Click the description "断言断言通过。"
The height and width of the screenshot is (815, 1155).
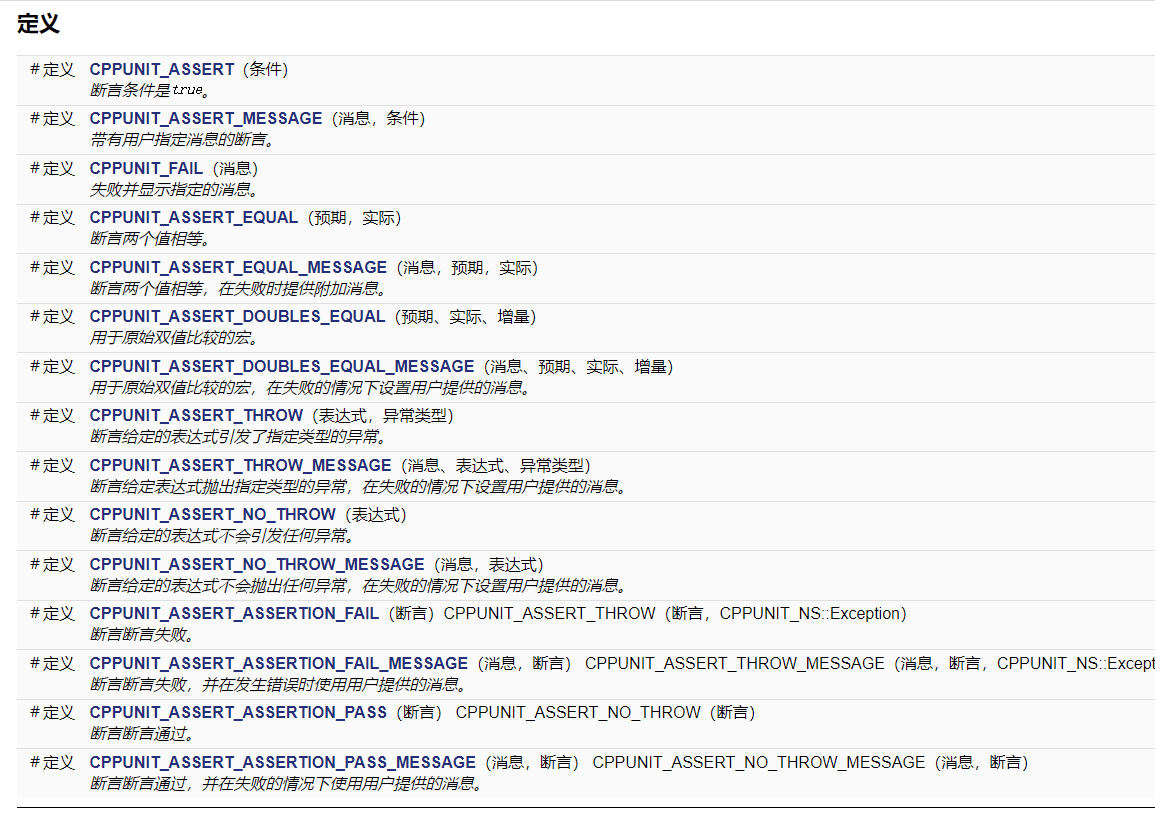(x=142, y=734)
